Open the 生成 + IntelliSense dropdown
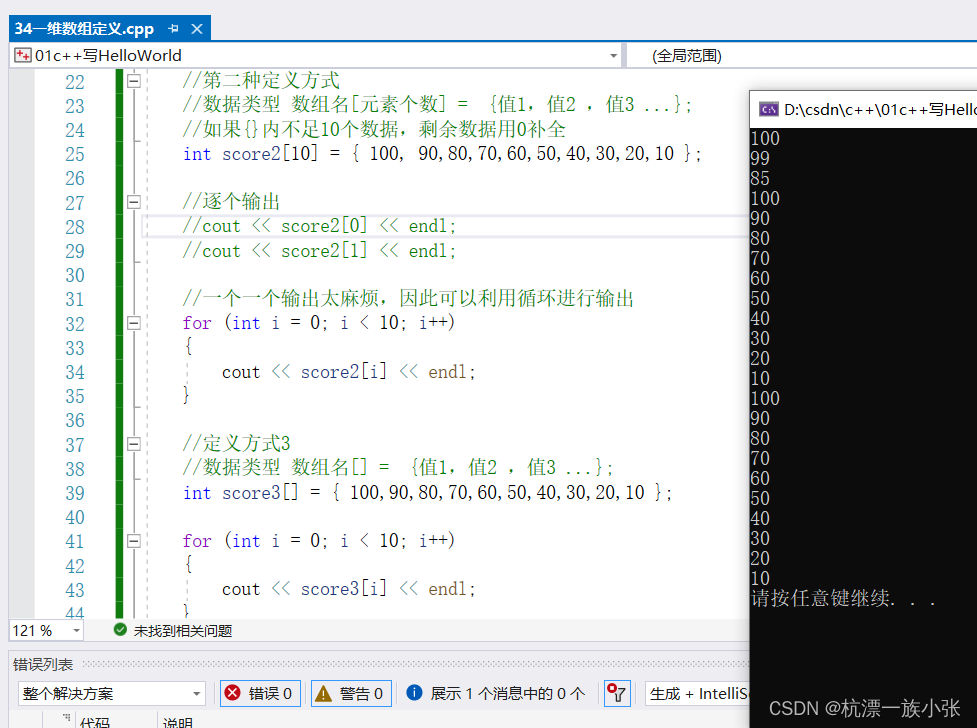Screen dimensions: 977x728 (x=698, y=694)
